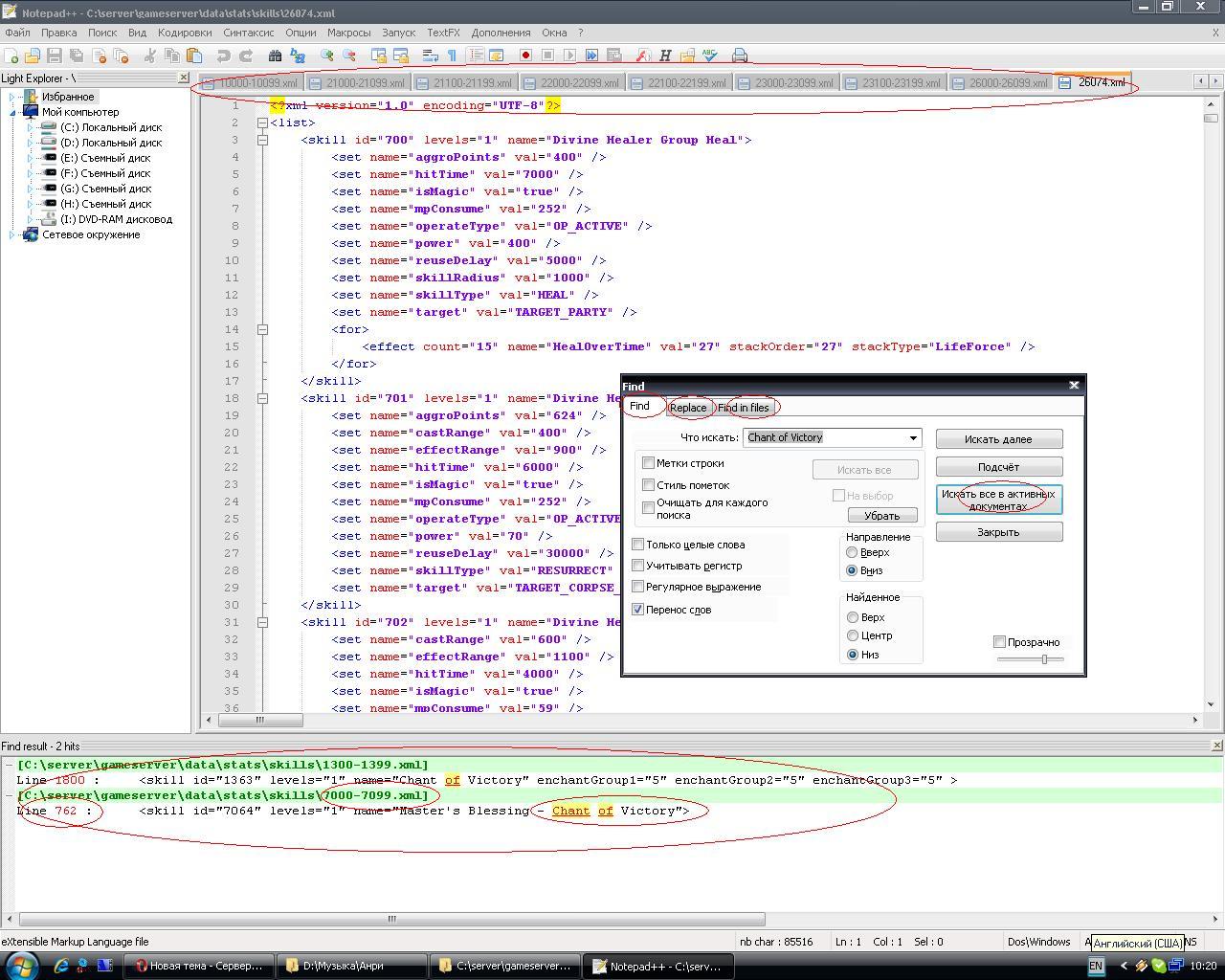Uncheck the 'Перенос слов' checkbox
Viewport: 1225px width, 980px height.
pos(638,610)
